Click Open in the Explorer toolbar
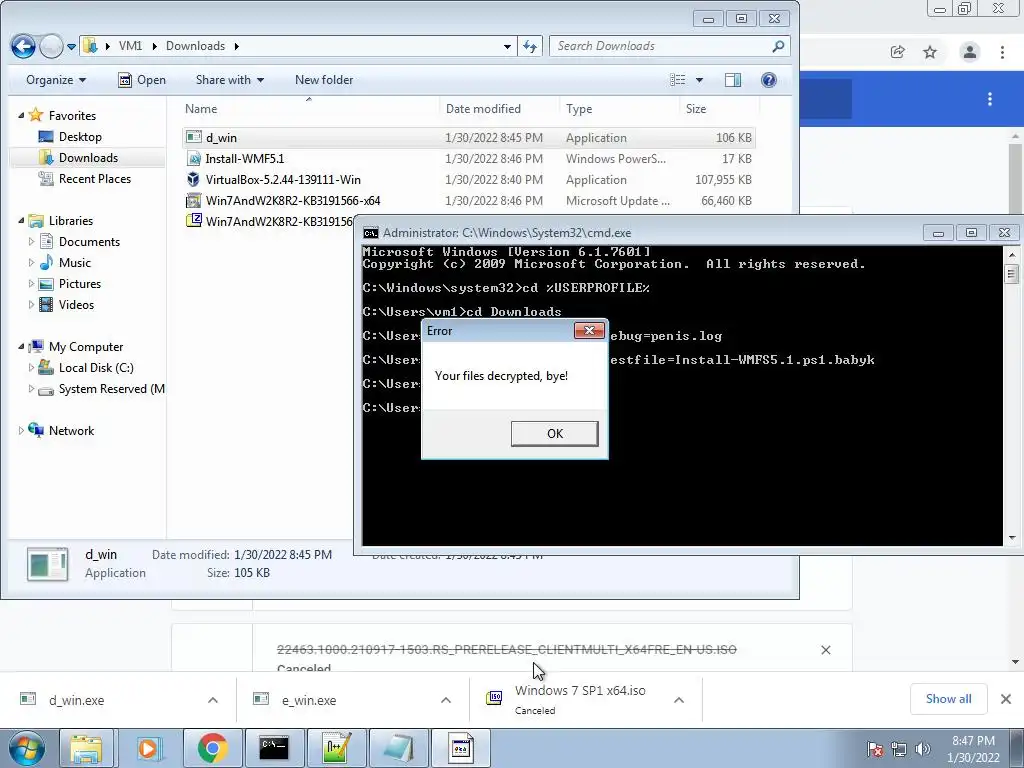Screen dimensions: 1024x768 (142, 80)
